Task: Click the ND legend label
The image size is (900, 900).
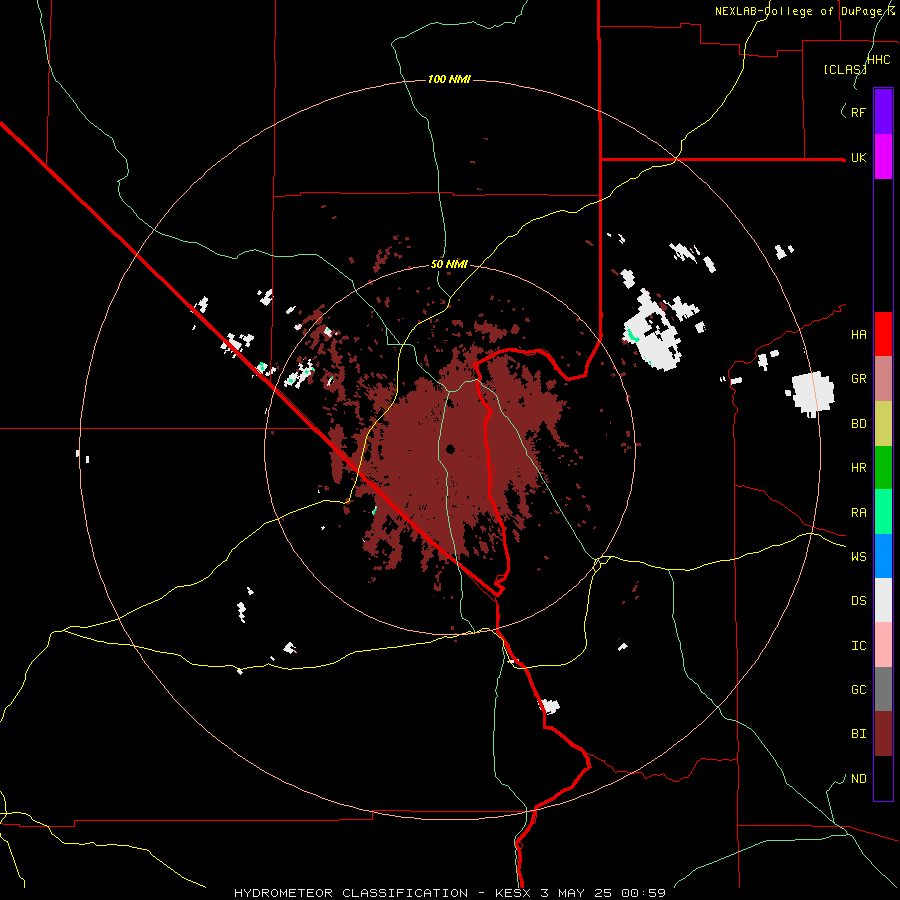Action: pyautogui.click(x=858, y=779)
